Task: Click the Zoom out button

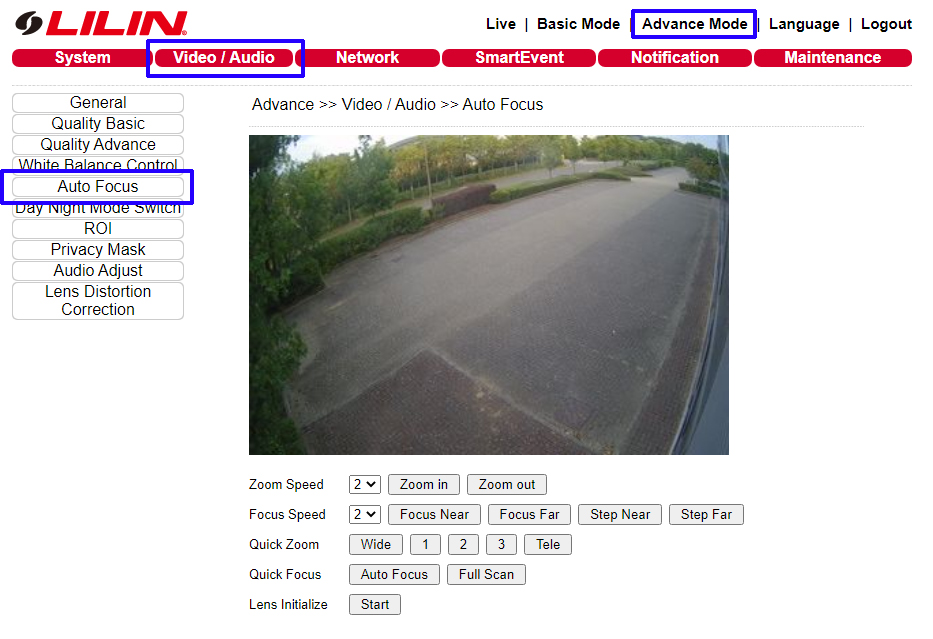Action: point(507,484)
